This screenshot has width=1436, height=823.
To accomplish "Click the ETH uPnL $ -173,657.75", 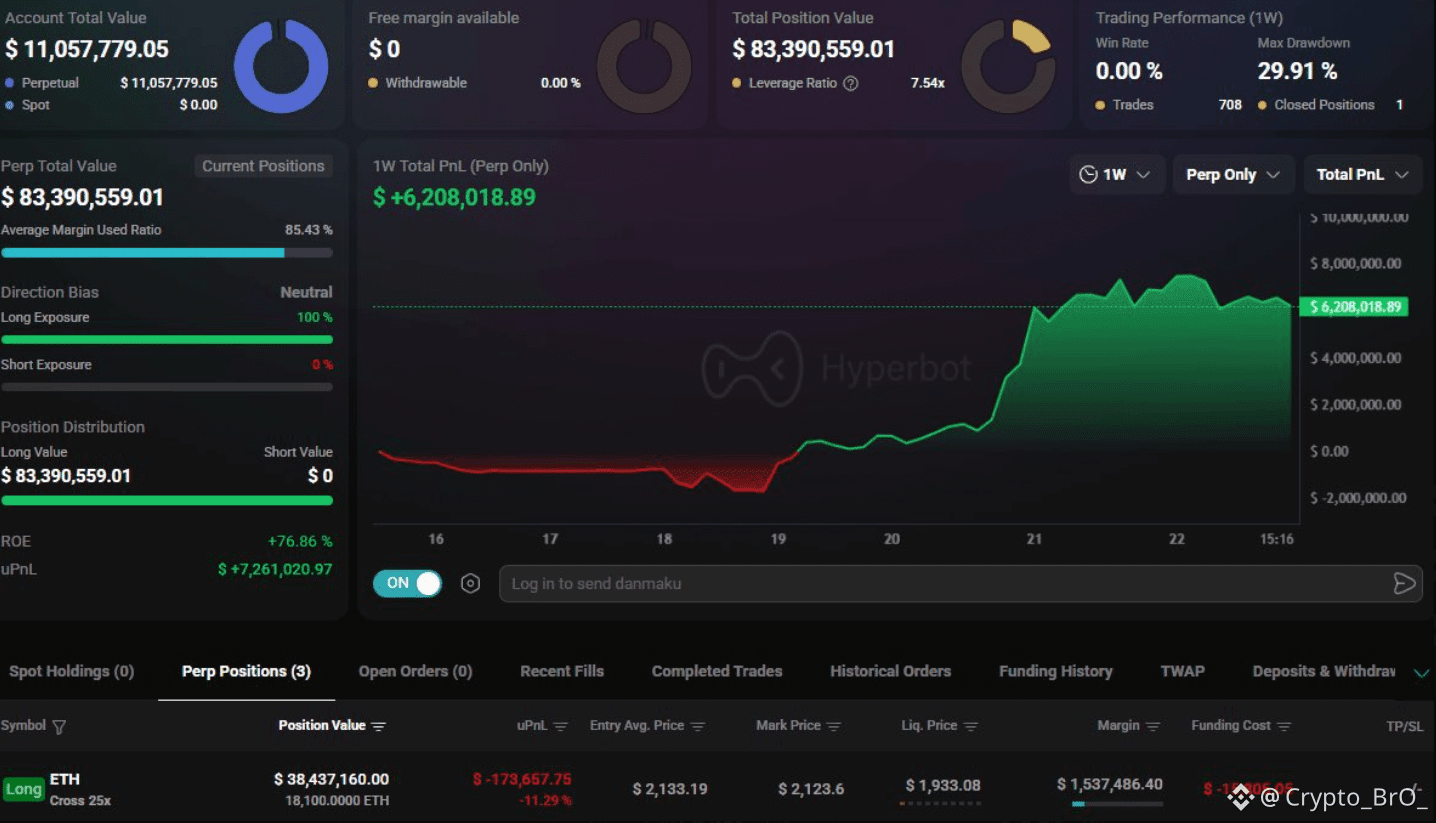I will 522,779.
